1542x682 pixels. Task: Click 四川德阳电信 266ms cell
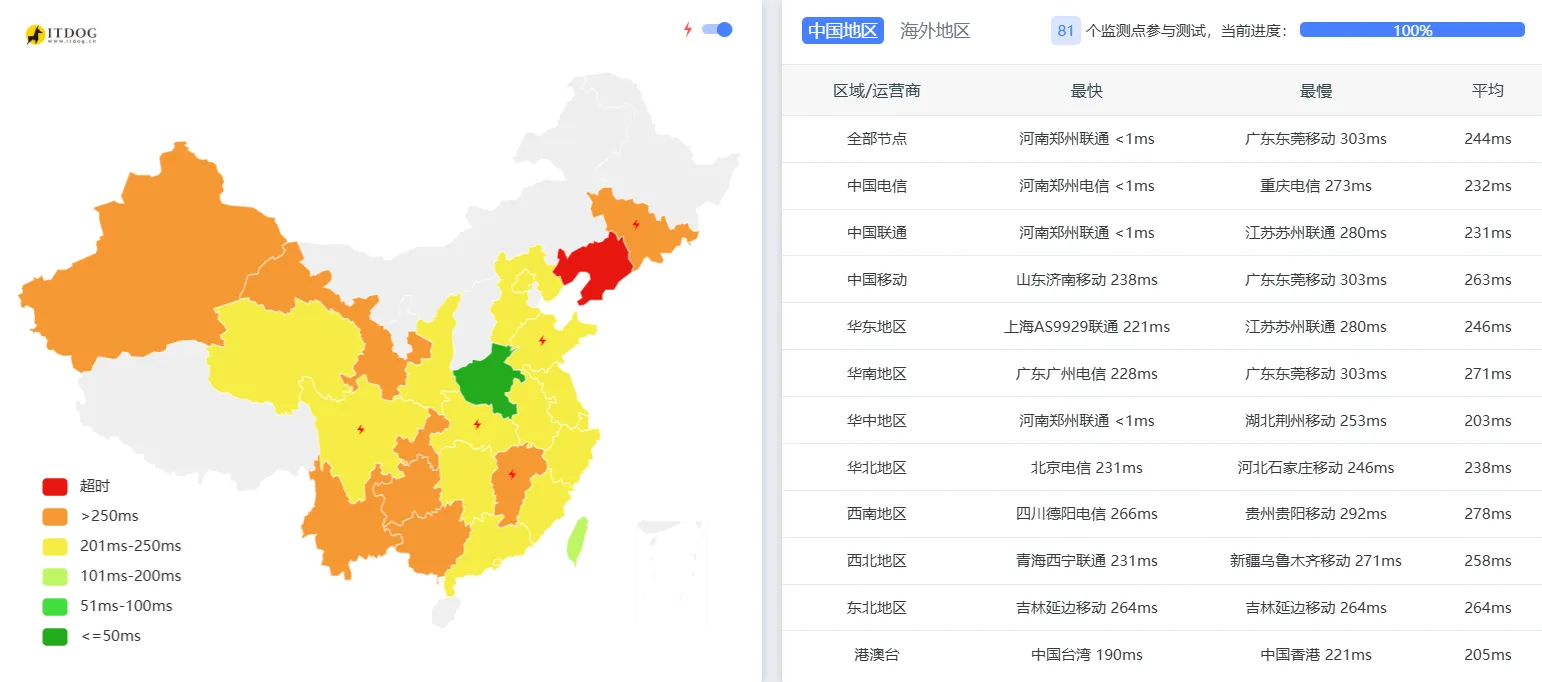pyautogui.click(x=1087, y=514)
